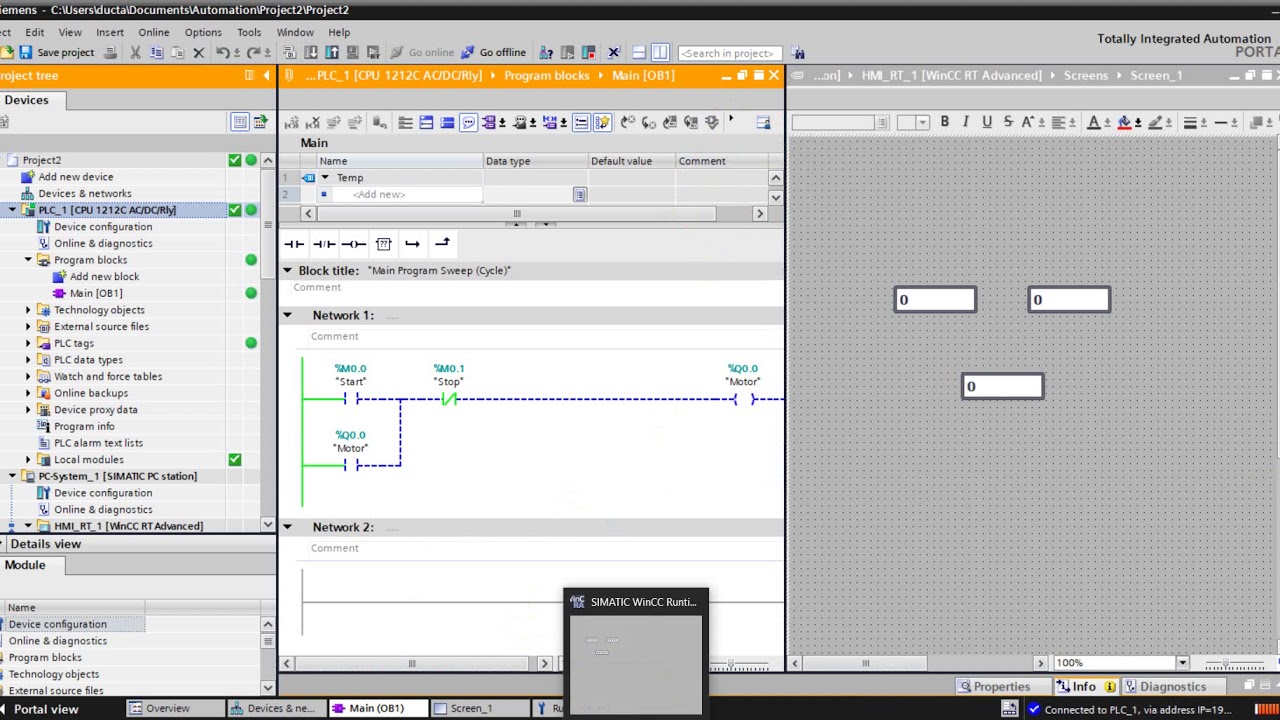The height and width of the screenshot is (720, 1280).
Task: Insert an output coil assignment
Action: point(353,244)
